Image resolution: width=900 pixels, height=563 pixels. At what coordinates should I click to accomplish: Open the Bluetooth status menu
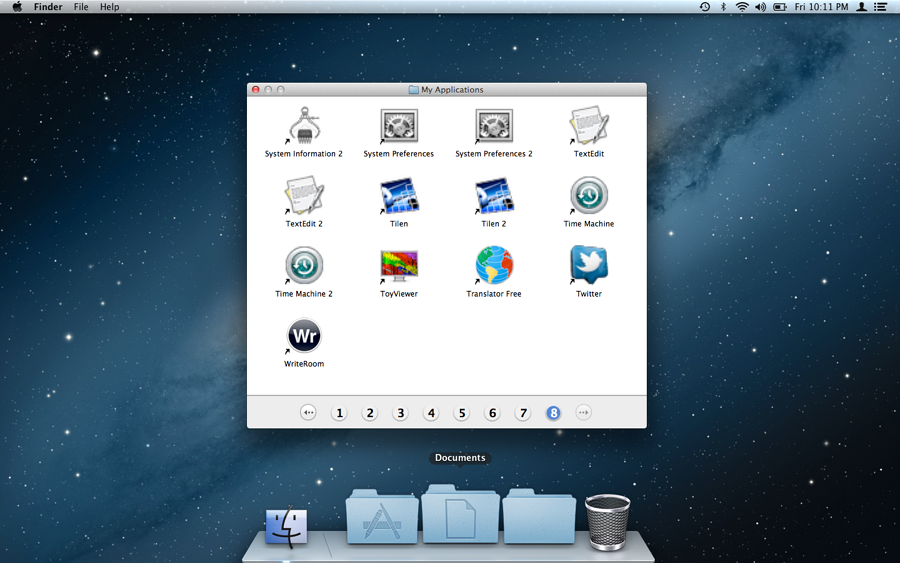coord(723,7)
